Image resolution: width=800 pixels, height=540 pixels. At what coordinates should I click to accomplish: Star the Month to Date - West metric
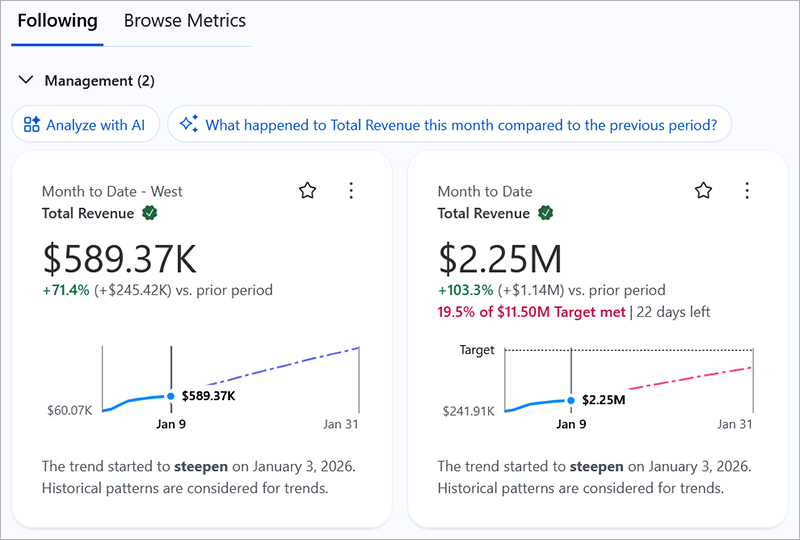coord(307,191)
